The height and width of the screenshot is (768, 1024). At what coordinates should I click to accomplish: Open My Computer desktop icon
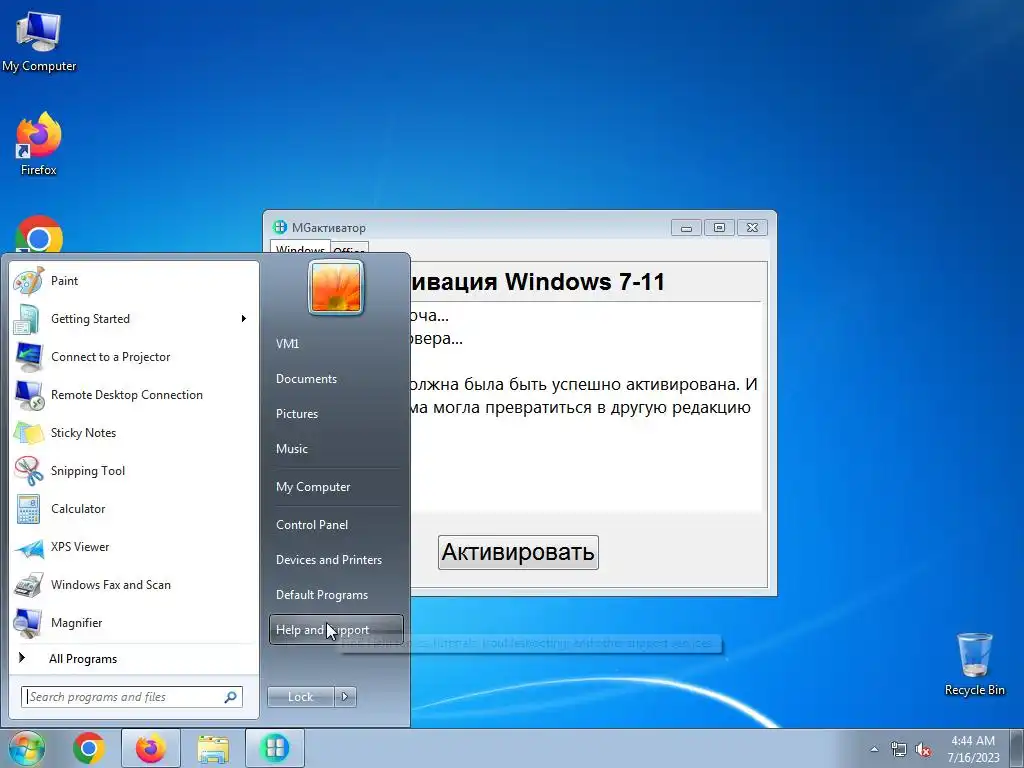(39, 40)
